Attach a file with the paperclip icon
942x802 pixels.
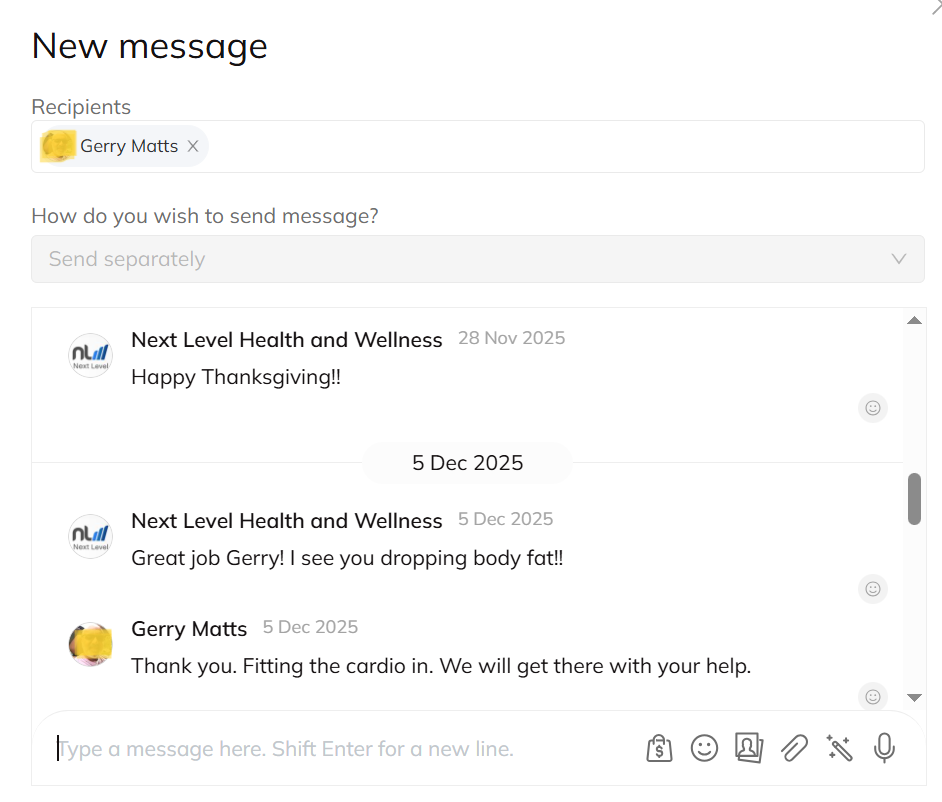[x=794, y=748]
